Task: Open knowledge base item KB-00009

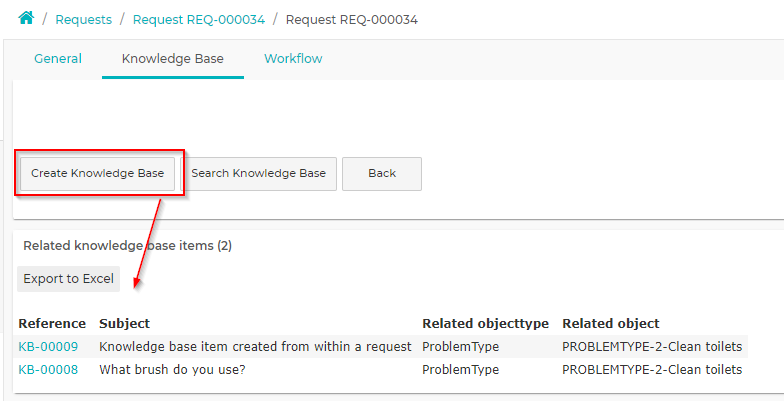Action: click(x=48, y=346)
